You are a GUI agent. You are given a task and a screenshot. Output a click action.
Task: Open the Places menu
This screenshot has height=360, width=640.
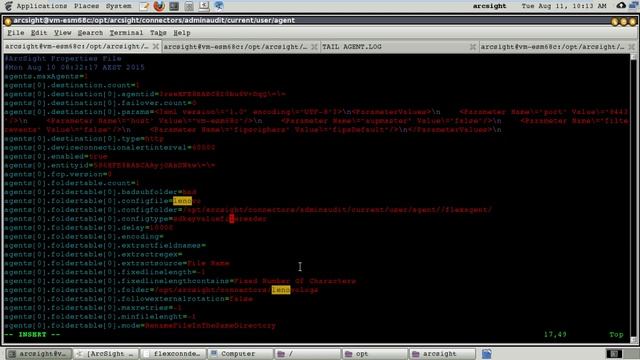[x=86, y=6]
